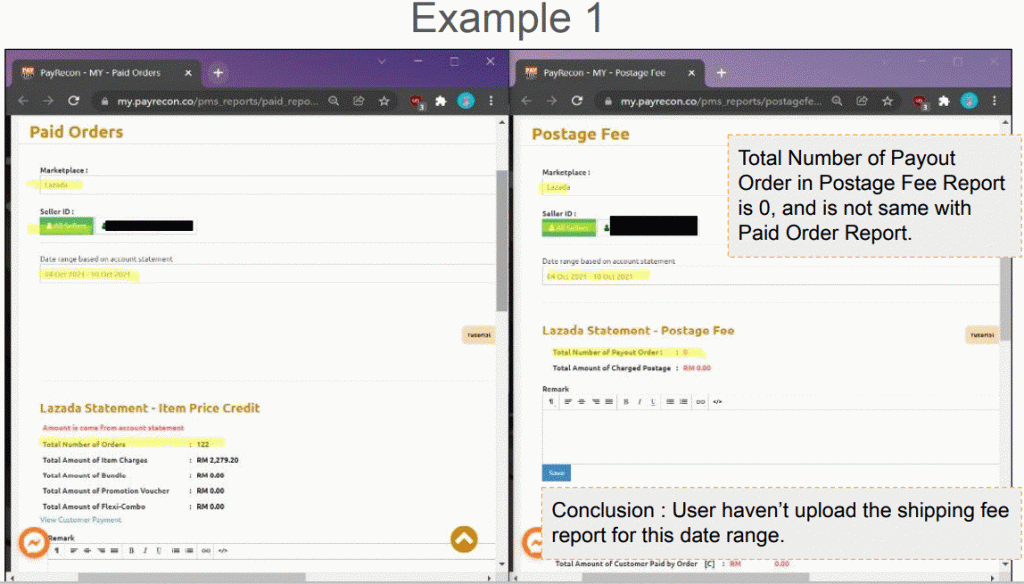Open zoom control in Paid Orders address bar
The width and height of the screenshot is (1024, 584).
pos(334,101)
